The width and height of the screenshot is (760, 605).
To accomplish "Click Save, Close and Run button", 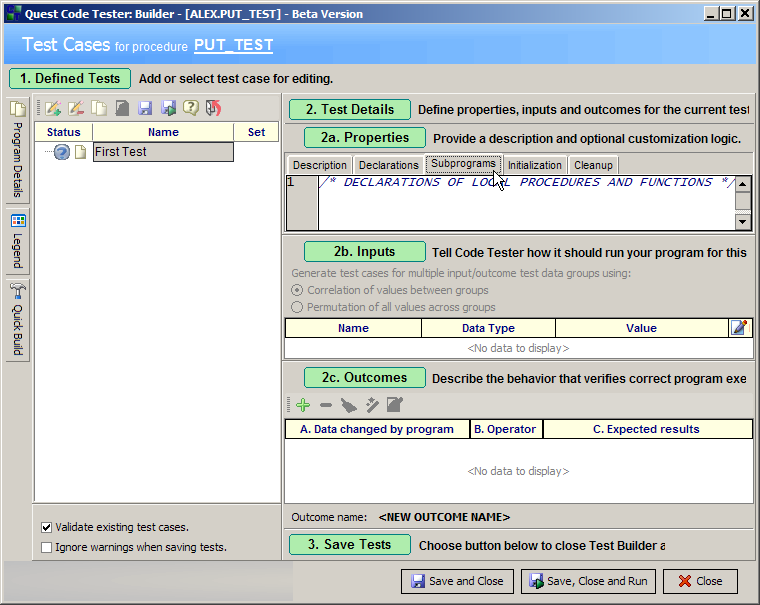I will pos(588,581).
